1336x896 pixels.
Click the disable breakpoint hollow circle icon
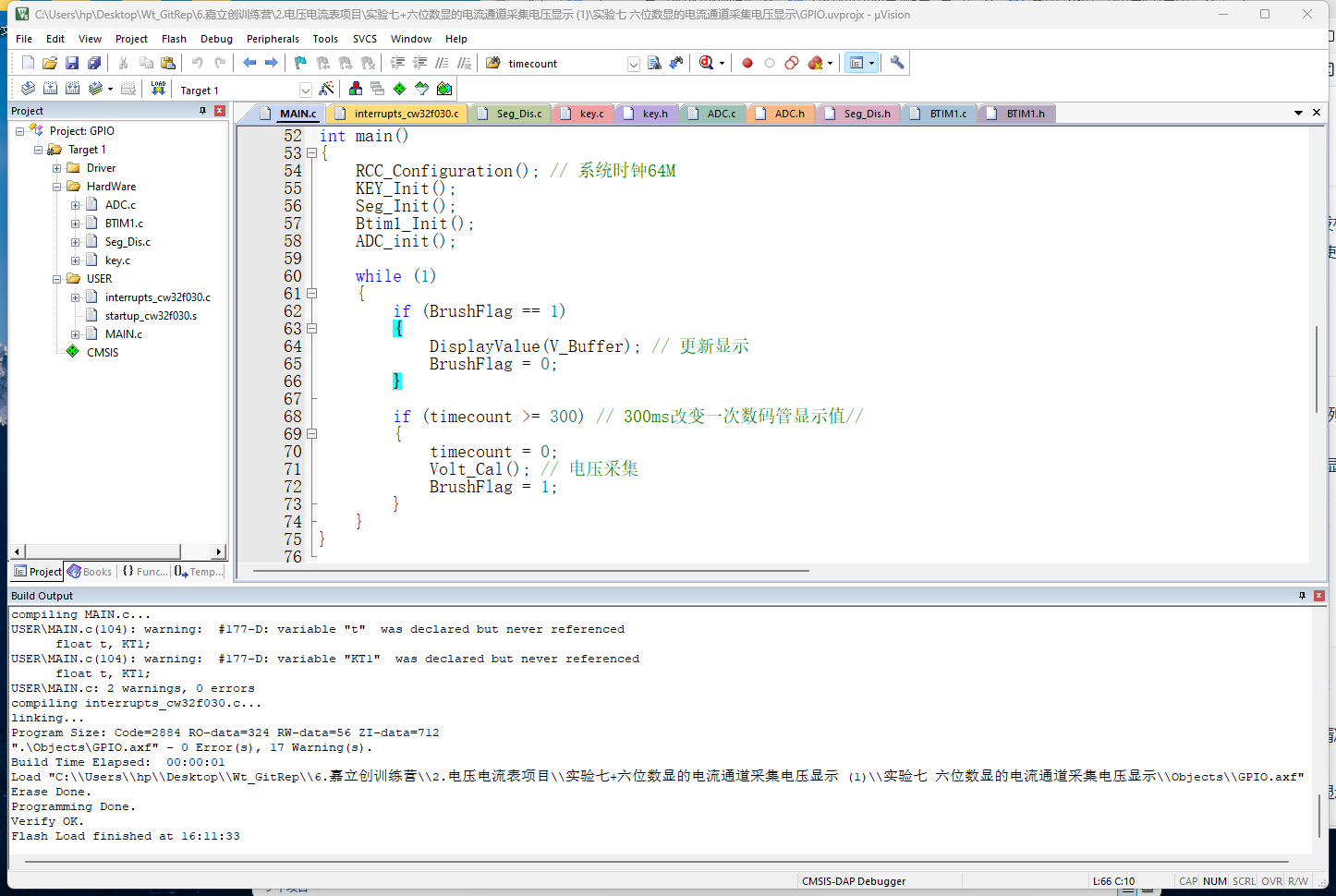[x=770, y=63]
